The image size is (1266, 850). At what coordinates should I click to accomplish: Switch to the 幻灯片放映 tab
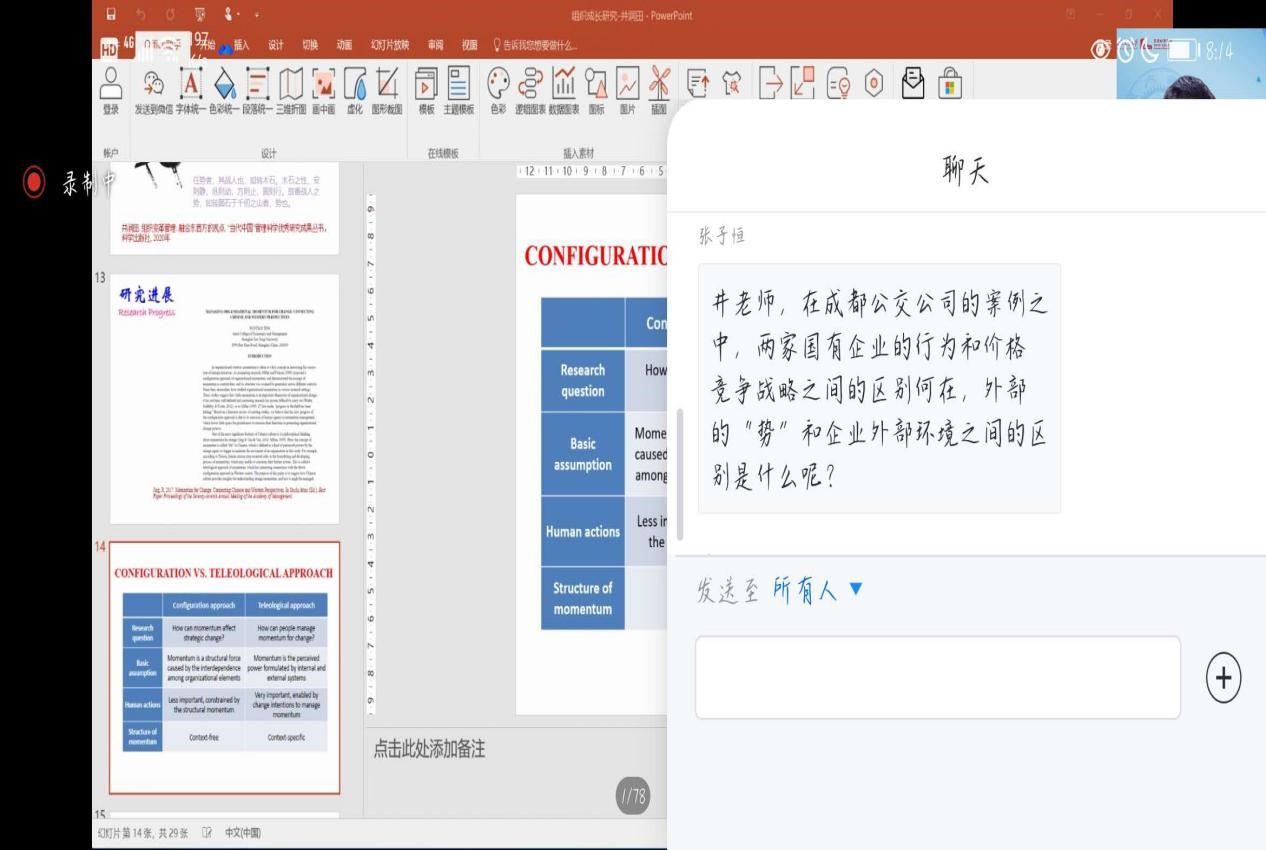pyautogui.click(x=389, y=45)
